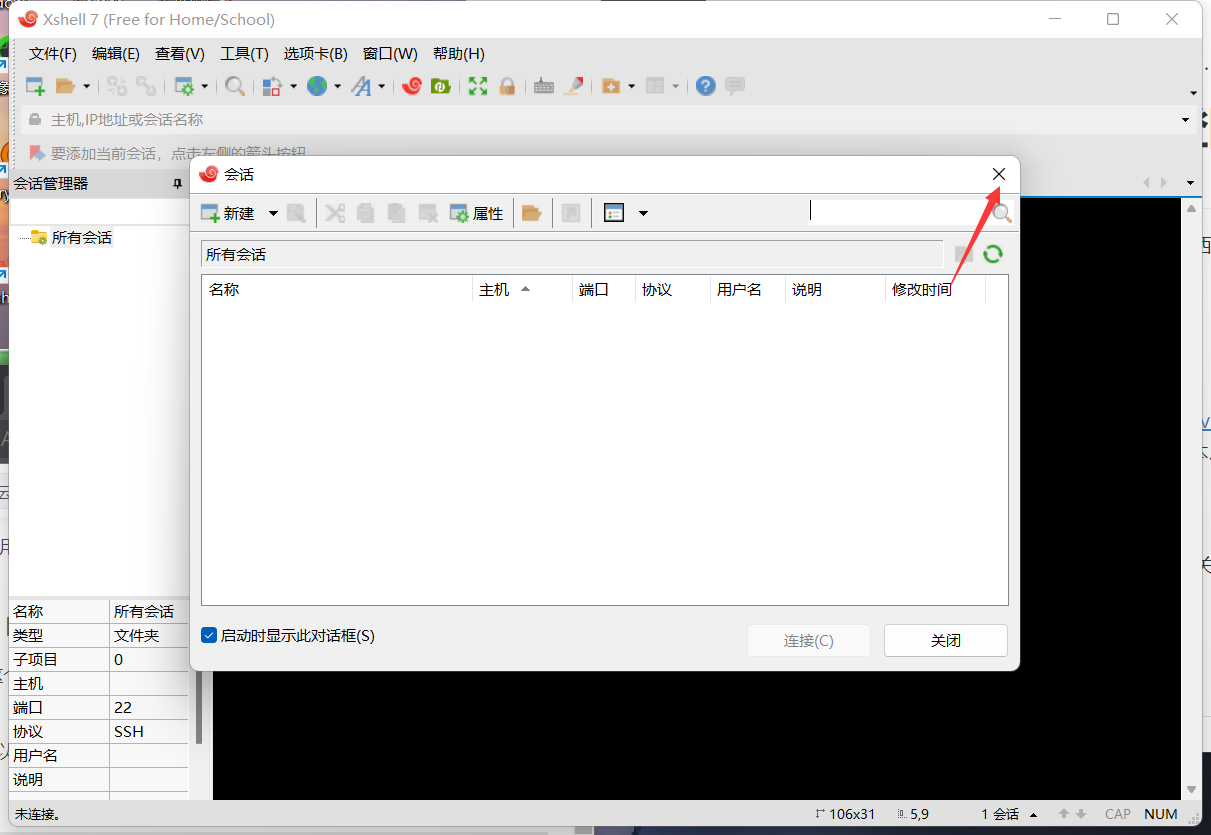The height and width of the screenshot is (835, 1211).
Task: Open the 工具(T) menu
Action: click(244, 54)
